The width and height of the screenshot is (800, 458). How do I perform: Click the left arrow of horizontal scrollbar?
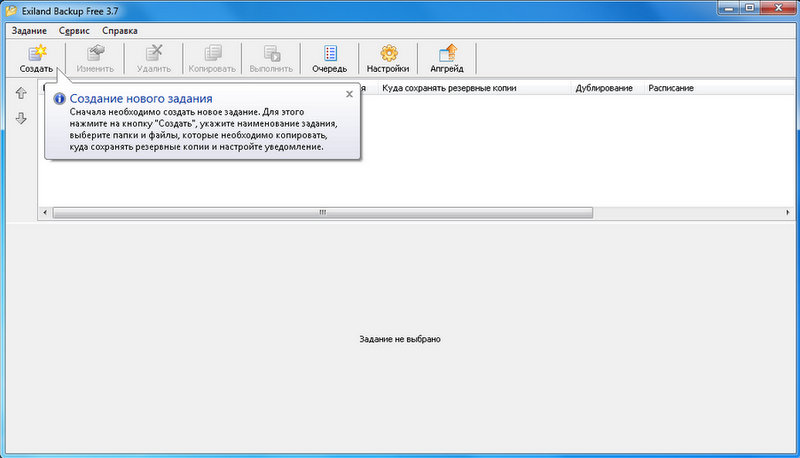pos(45,212)
